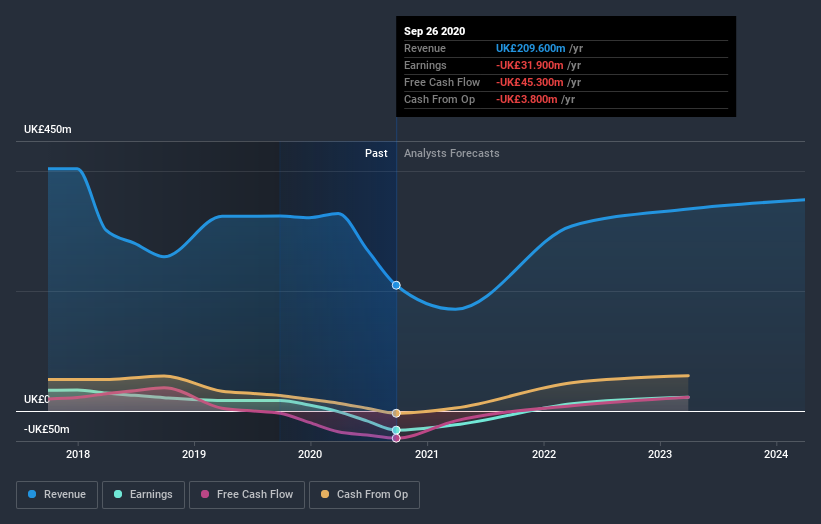Click the orange Cash From Op data marker

(396, 414)
